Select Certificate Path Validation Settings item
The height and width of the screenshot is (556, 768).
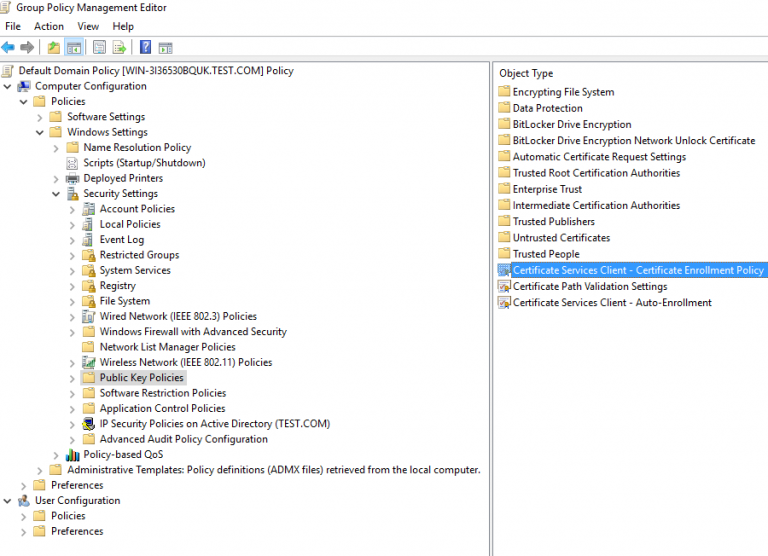pyautogui.click(x=590, y=287)
